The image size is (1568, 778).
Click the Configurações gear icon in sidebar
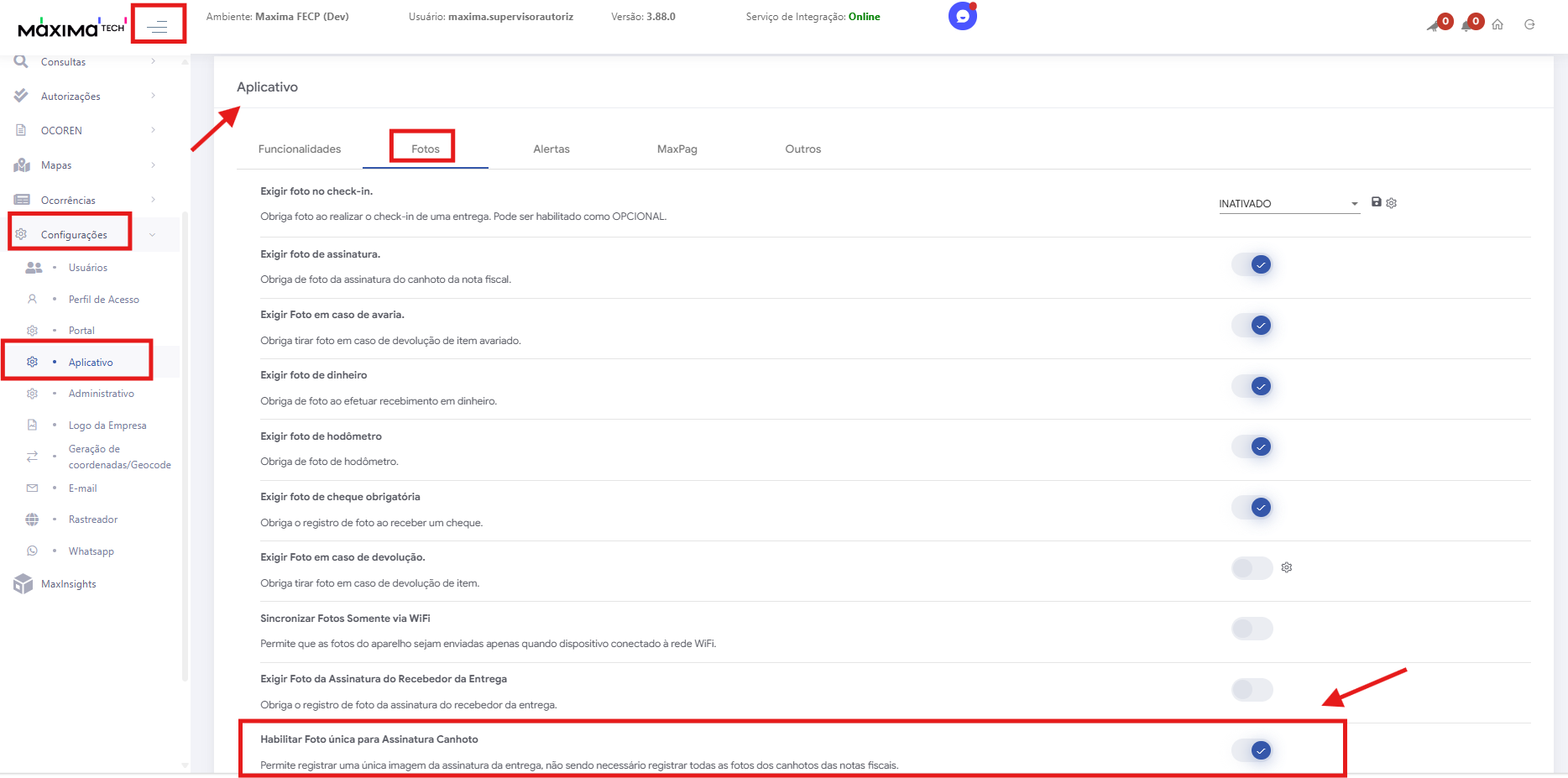tap(21, 234)
